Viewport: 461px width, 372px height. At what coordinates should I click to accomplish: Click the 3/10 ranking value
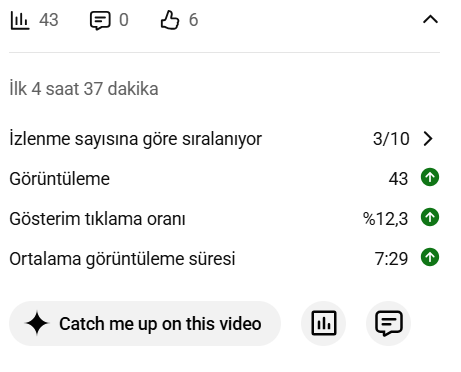(x=391, y=139)
